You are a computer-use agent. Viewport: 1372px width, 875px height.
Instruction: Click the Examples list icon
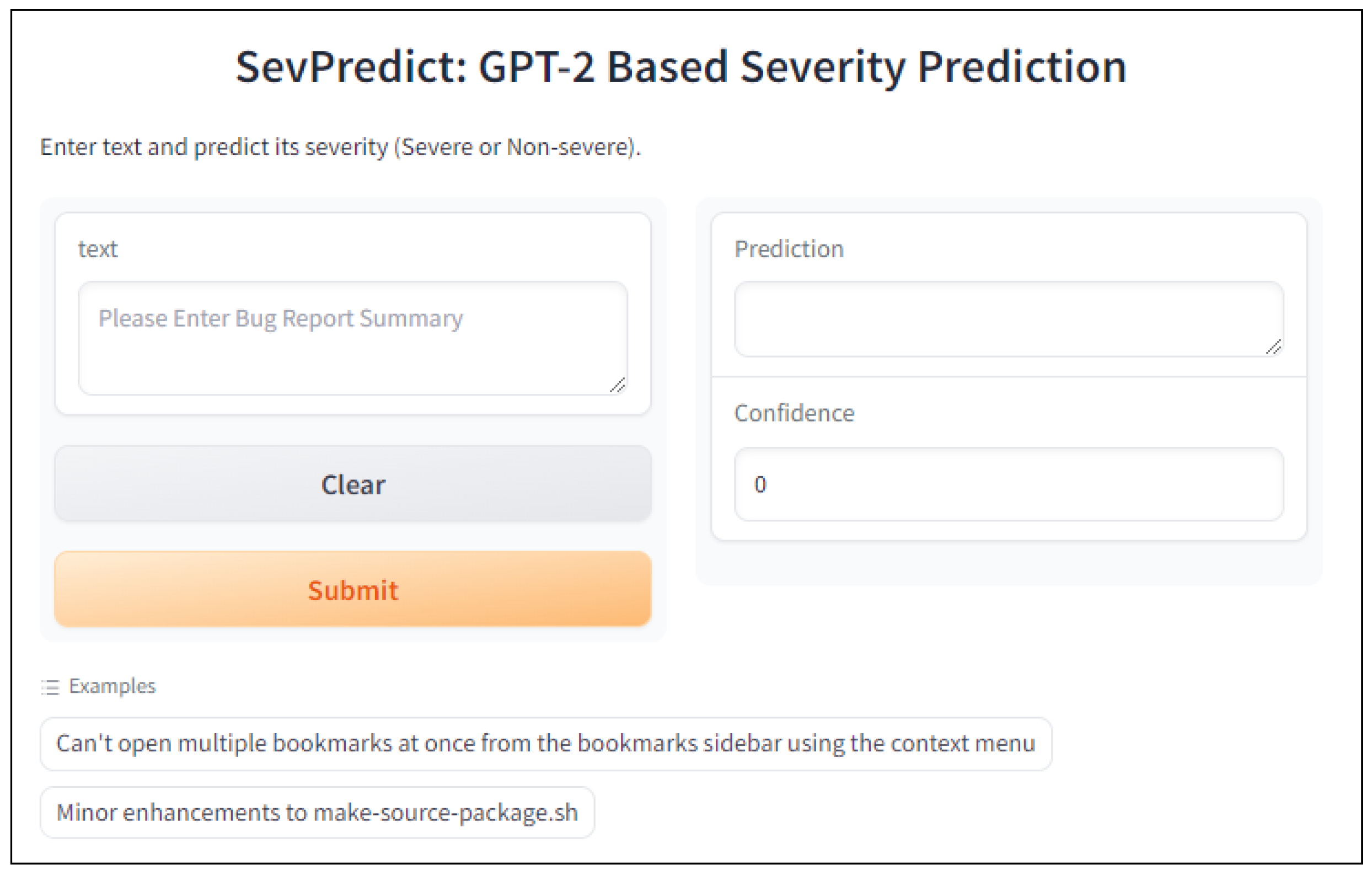(x=50, y=687)
